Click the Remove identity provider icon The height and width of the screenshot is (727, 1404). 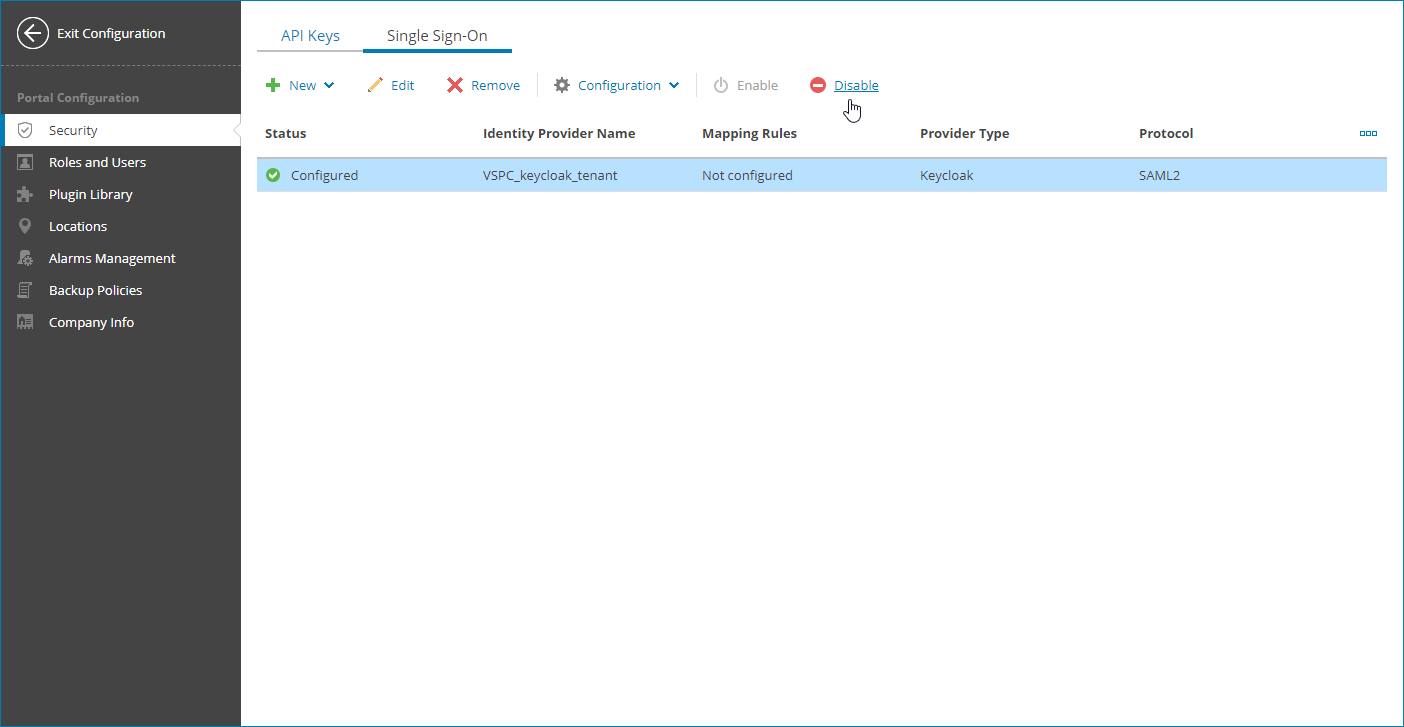click(x=457, y=85)
